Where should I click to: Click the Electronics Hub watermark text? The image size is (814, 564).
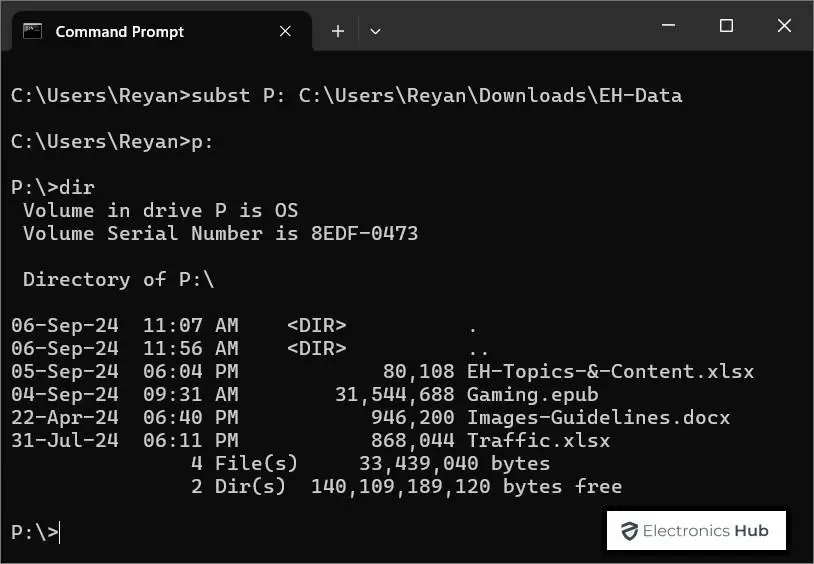[x=706, y=531]
